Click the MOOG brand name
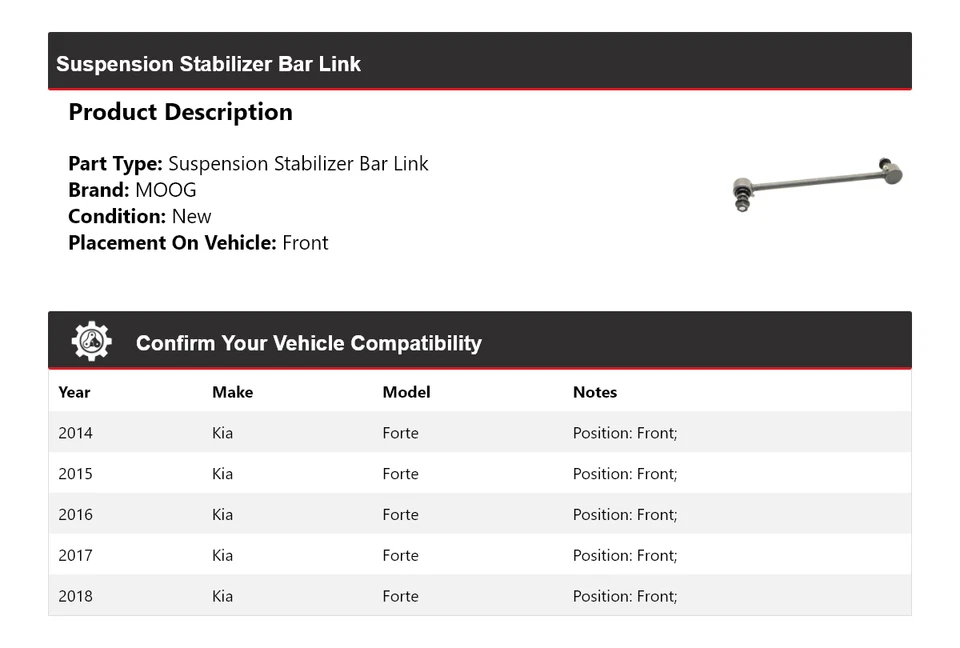This screenshot has width=960, height=648. click(x=166, y=190)
